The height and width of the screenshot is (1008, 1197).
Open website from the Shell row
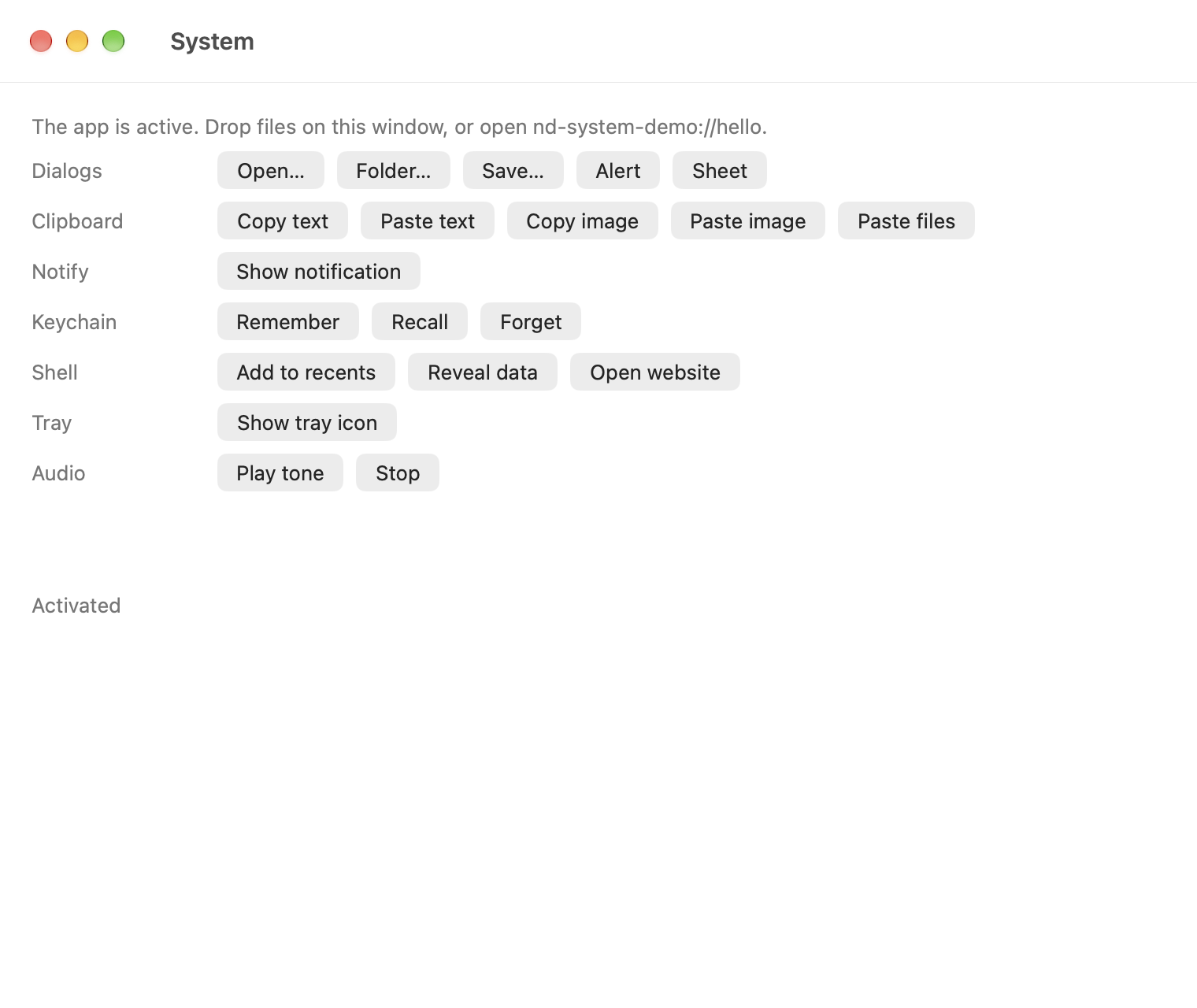click(x=655, y=372)
